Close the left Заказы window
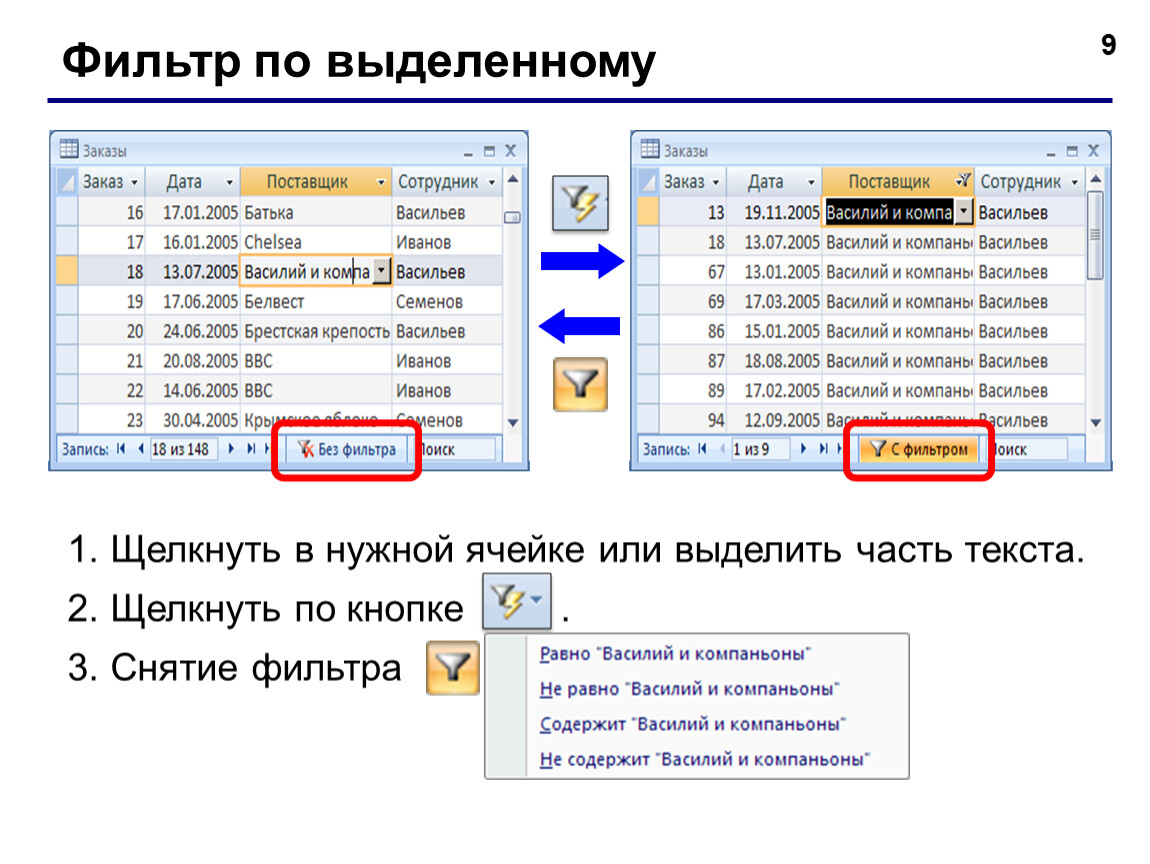Screen dimensions: 1150x864 click(x=510, y=151)
